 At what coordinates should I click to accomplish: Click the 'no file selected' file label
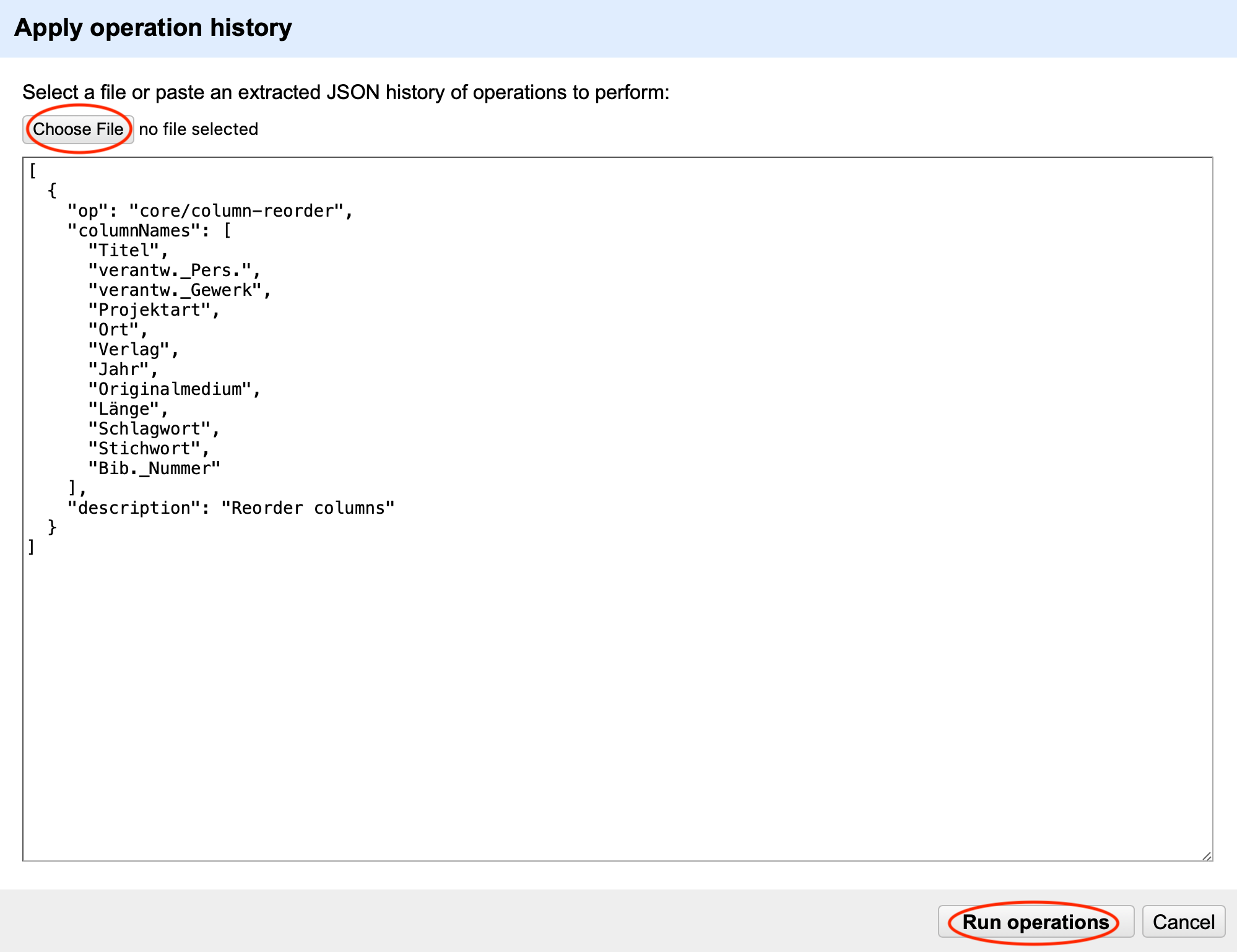[198, 129]
